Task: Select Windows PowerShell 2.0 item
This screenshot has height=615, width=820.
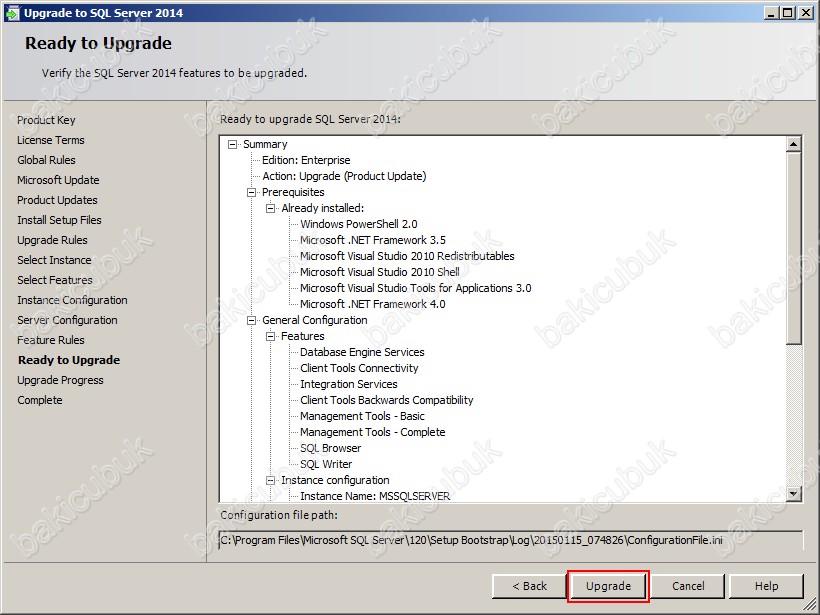Action: tap(359, 224)
